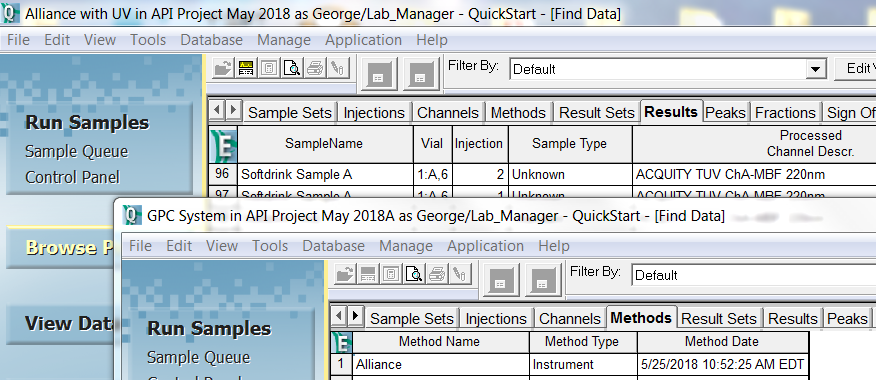876x380 pixels.
Task: Click Run Samples in GPC System sidebar
Action: pyautogui.click(x=209, y=328)
